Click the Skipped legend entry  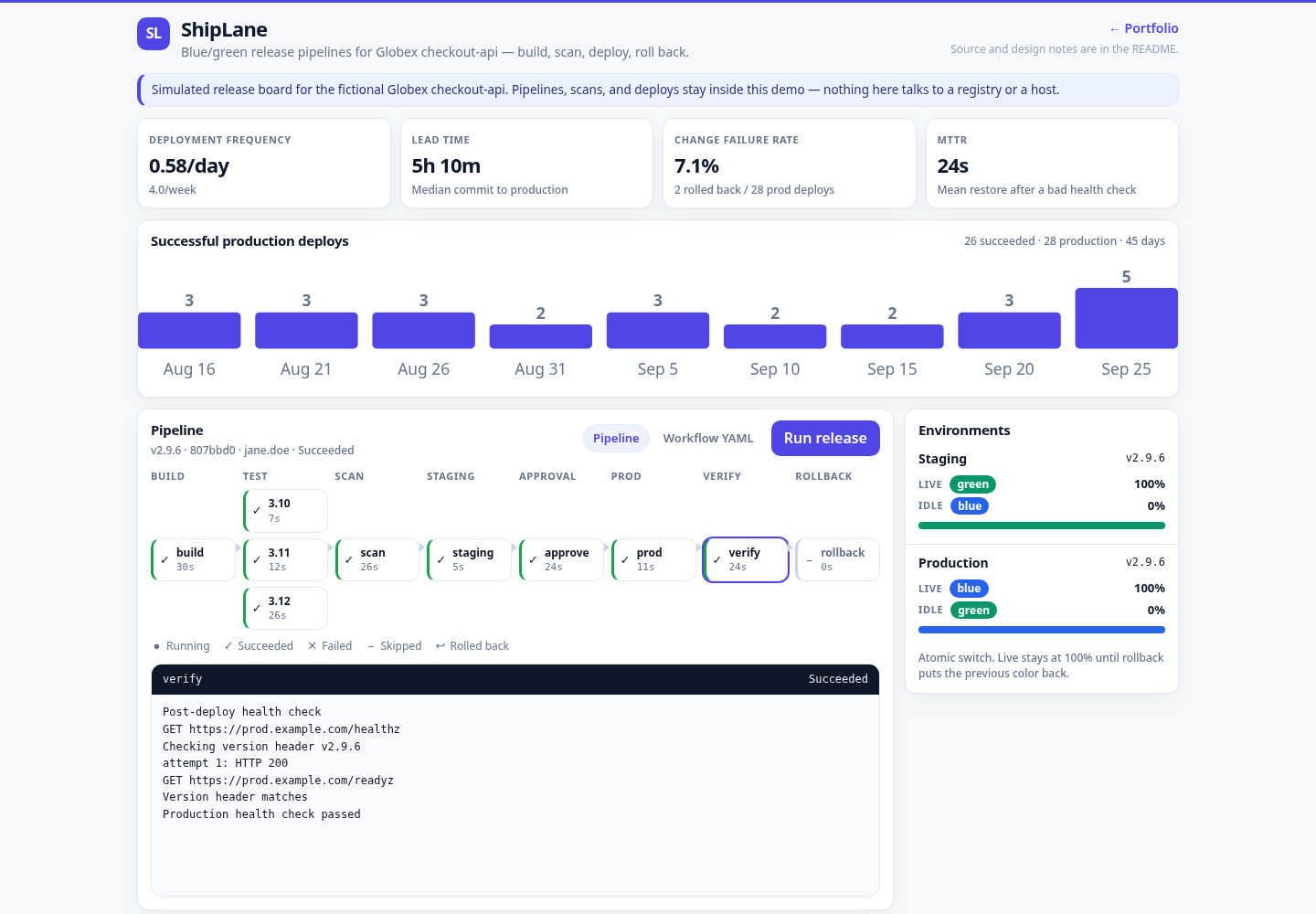pyautogui.click(x=395, y=646)
